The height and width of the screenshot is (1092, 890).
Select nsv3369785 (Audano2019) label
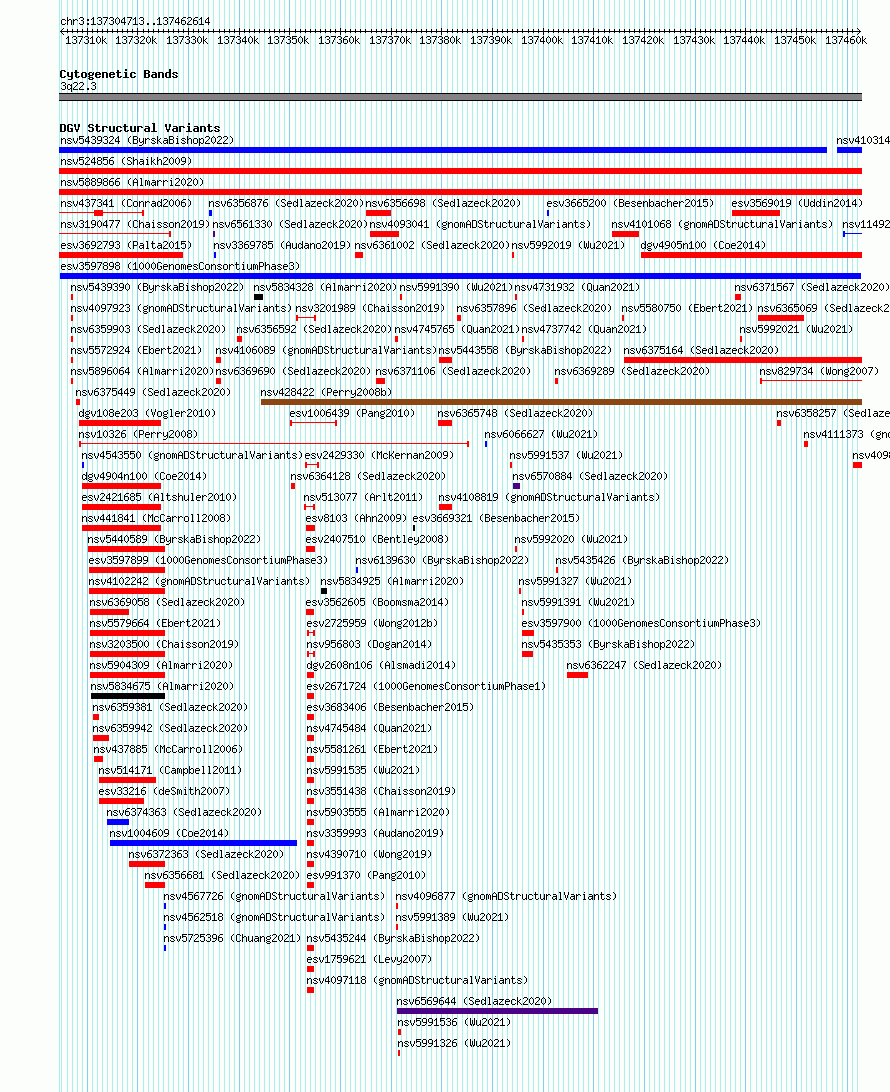pyautogui.click(x=282, y=245)
